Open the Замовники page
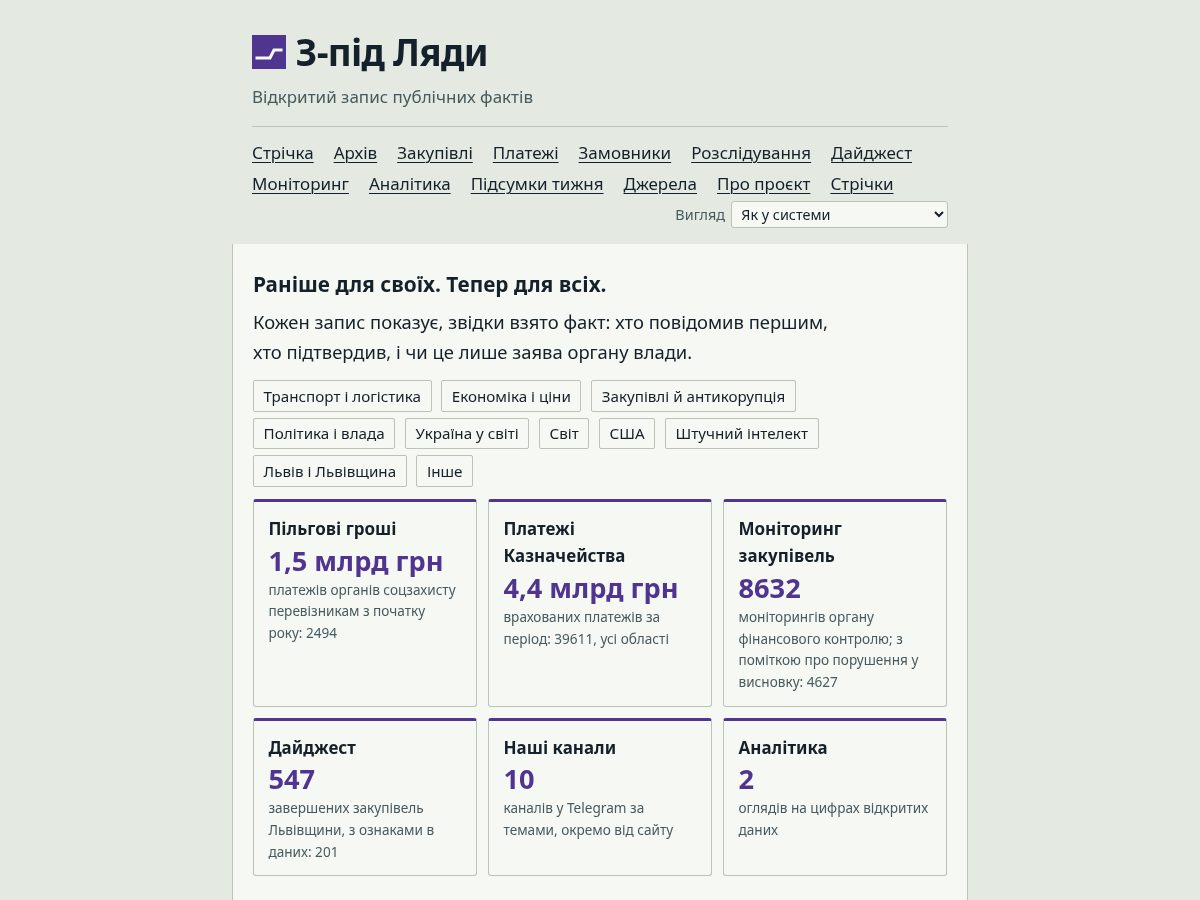The image size is (1200, 900). pyautogui.click(x=624, y=153)
